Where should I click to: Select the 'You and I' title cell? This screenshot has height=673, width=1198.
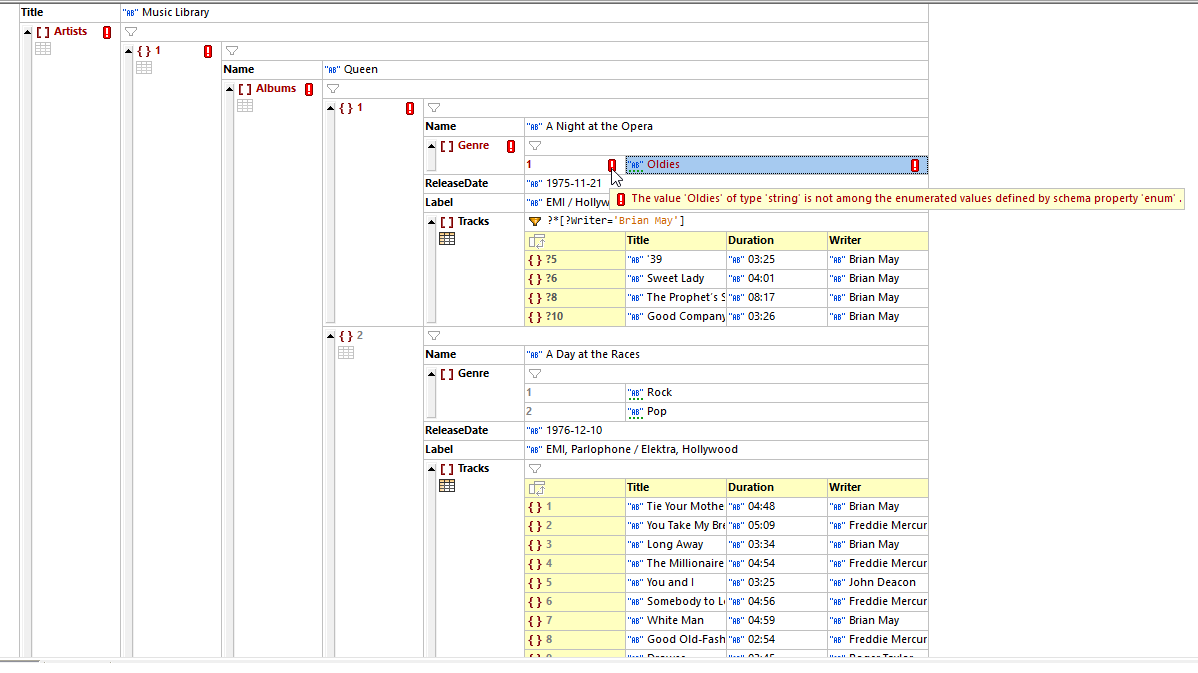pyautogui.click(x=675, y=583)
